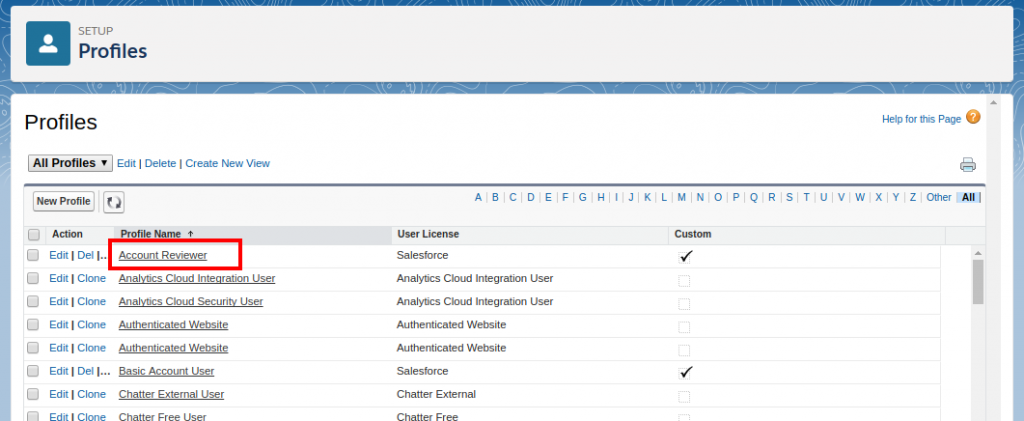Click Custom checkmark for Basic Account User
Viewport: 1024px width, 421px height.
(x=685, y=372)
